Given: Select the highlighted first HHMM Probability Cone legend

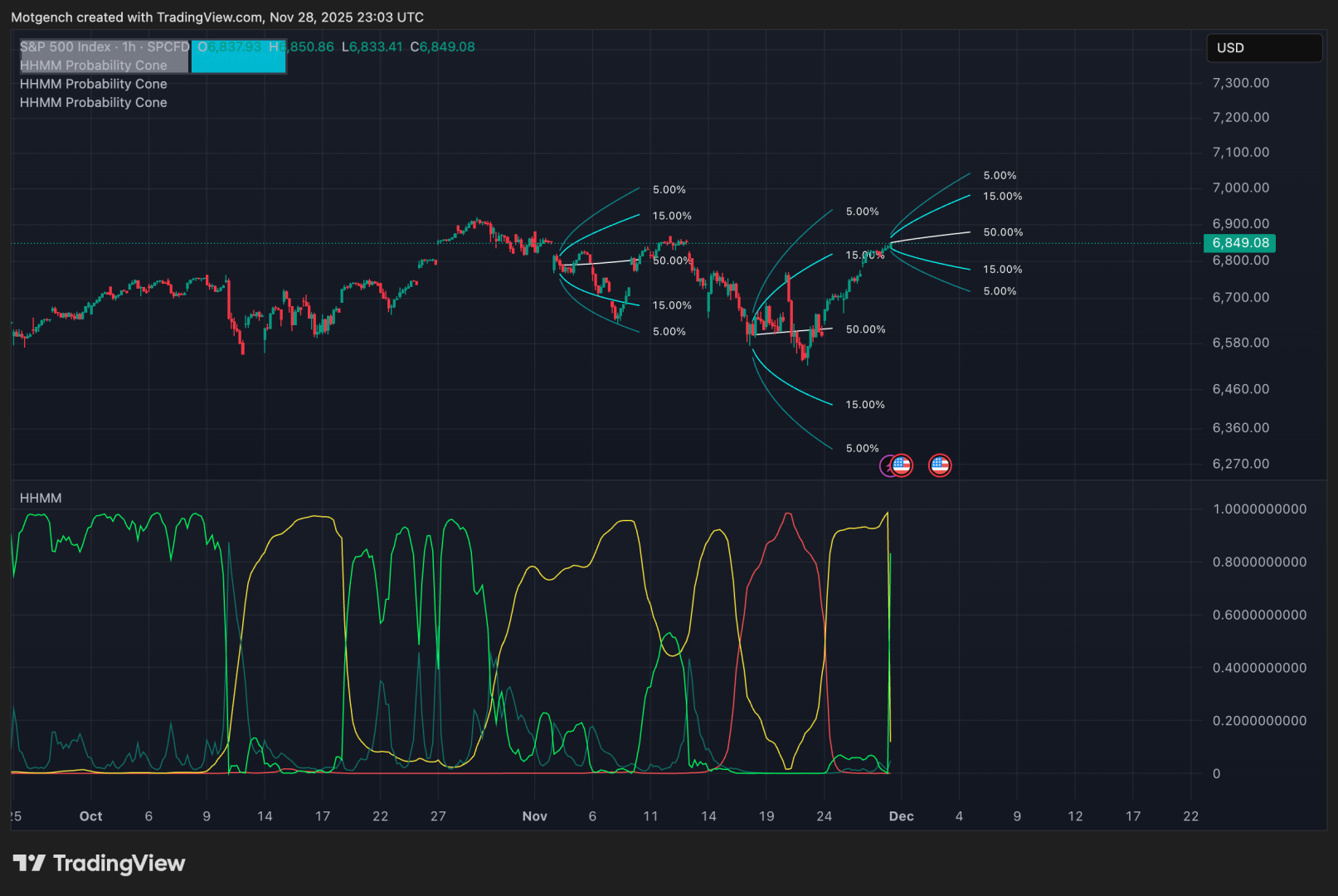Looking at the screenshot, I should [x=93, y=66].
